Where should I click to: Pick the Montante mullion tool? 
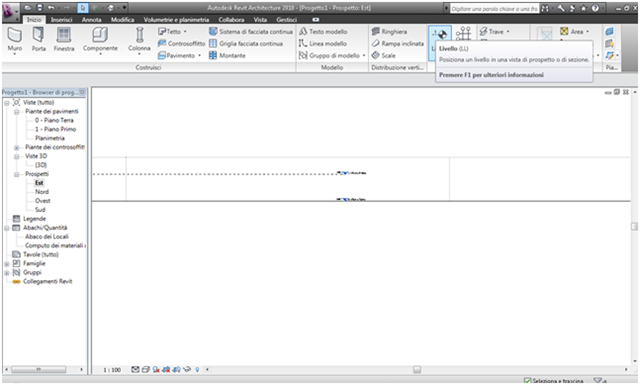[x=227, y=56]
